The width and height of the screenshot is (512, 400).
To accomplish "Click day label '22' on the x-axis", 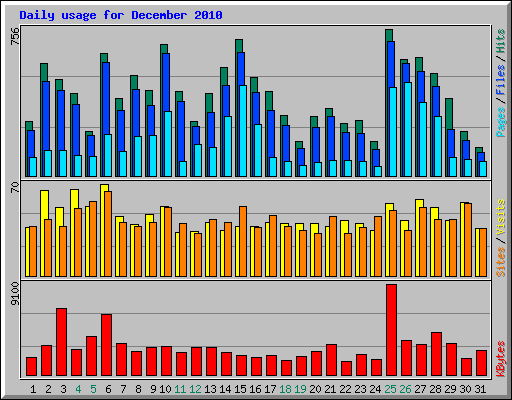I will coord(345,389).
